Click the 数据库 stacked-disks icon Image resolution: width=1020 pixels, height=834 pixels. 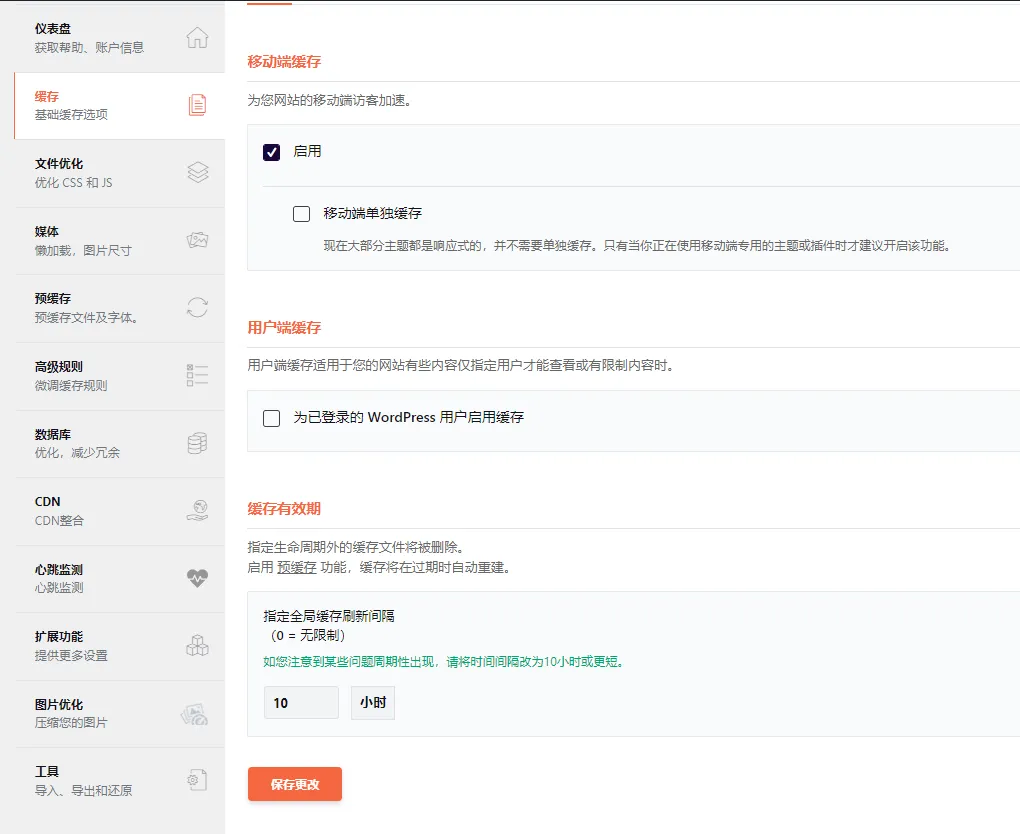198,443
